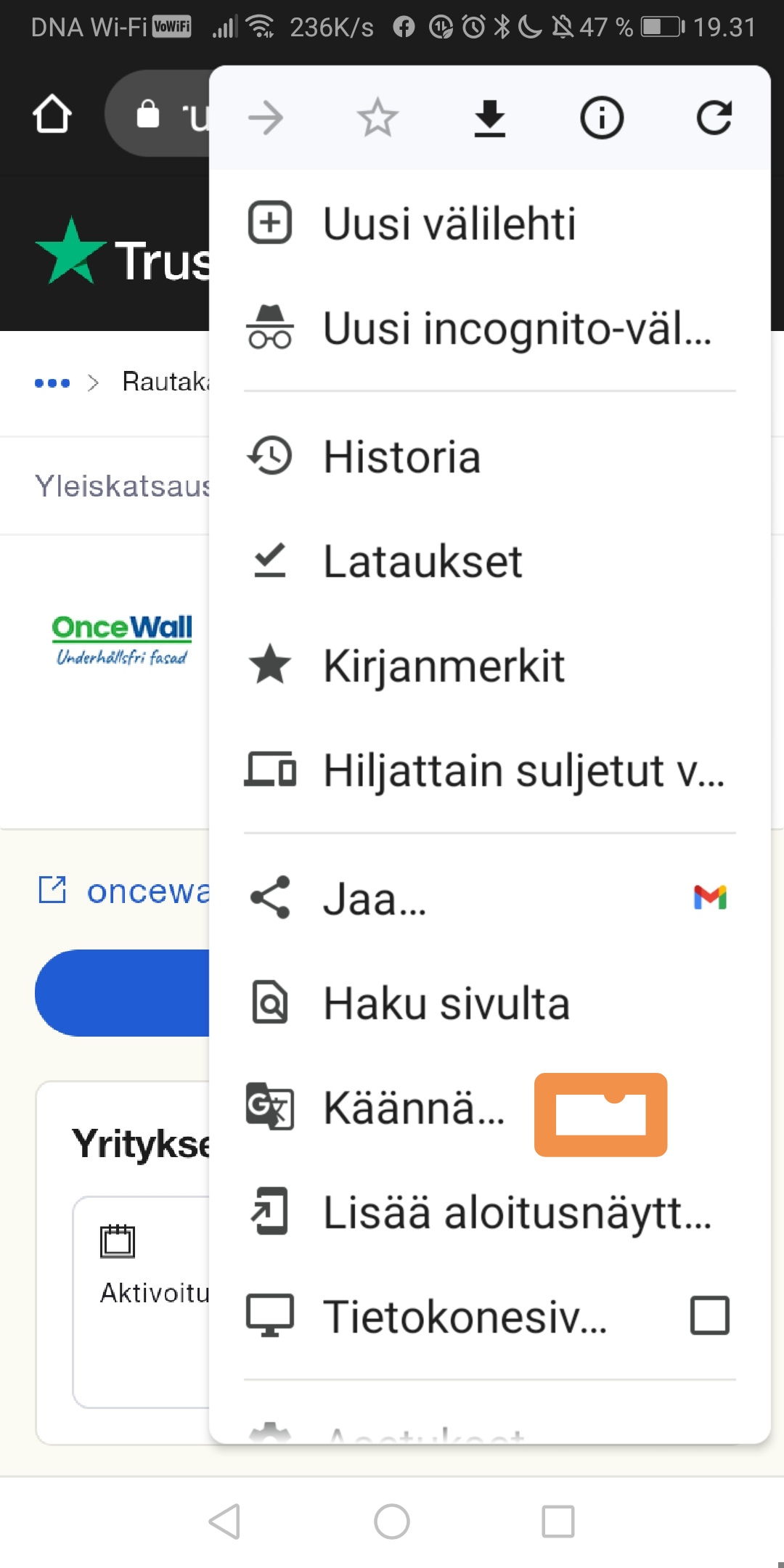Reload the page with the refresh icon

714,118
